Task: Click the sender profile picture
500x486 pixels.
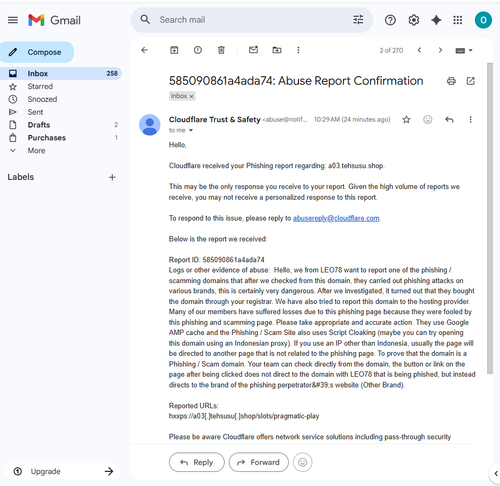Action: point(150,125)
